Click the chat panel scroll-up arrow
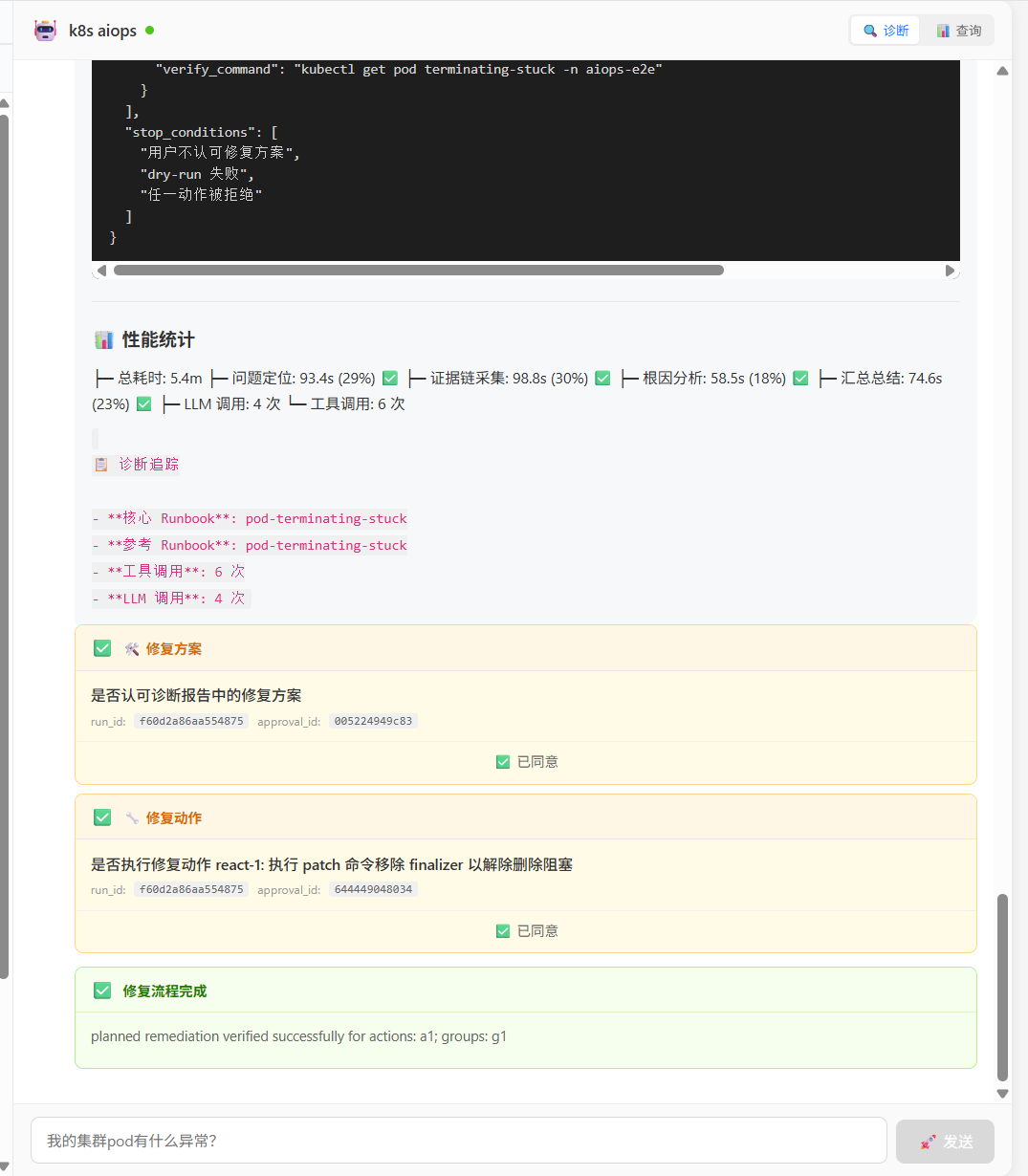Image resolution: width=1028 pixels, height=1176 pixels. pyautogui.click(x=1002, y=72)
